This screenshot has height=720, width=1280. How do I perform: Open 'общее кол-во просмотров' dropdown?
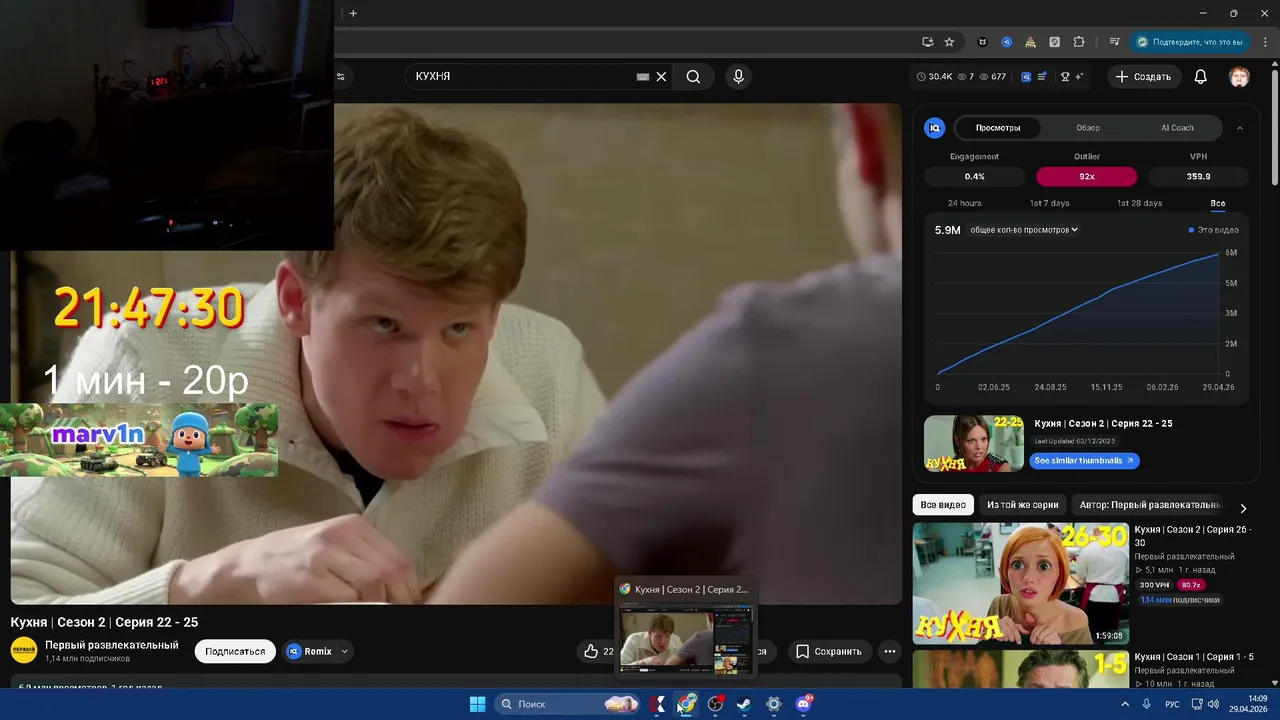[1024, 230]
